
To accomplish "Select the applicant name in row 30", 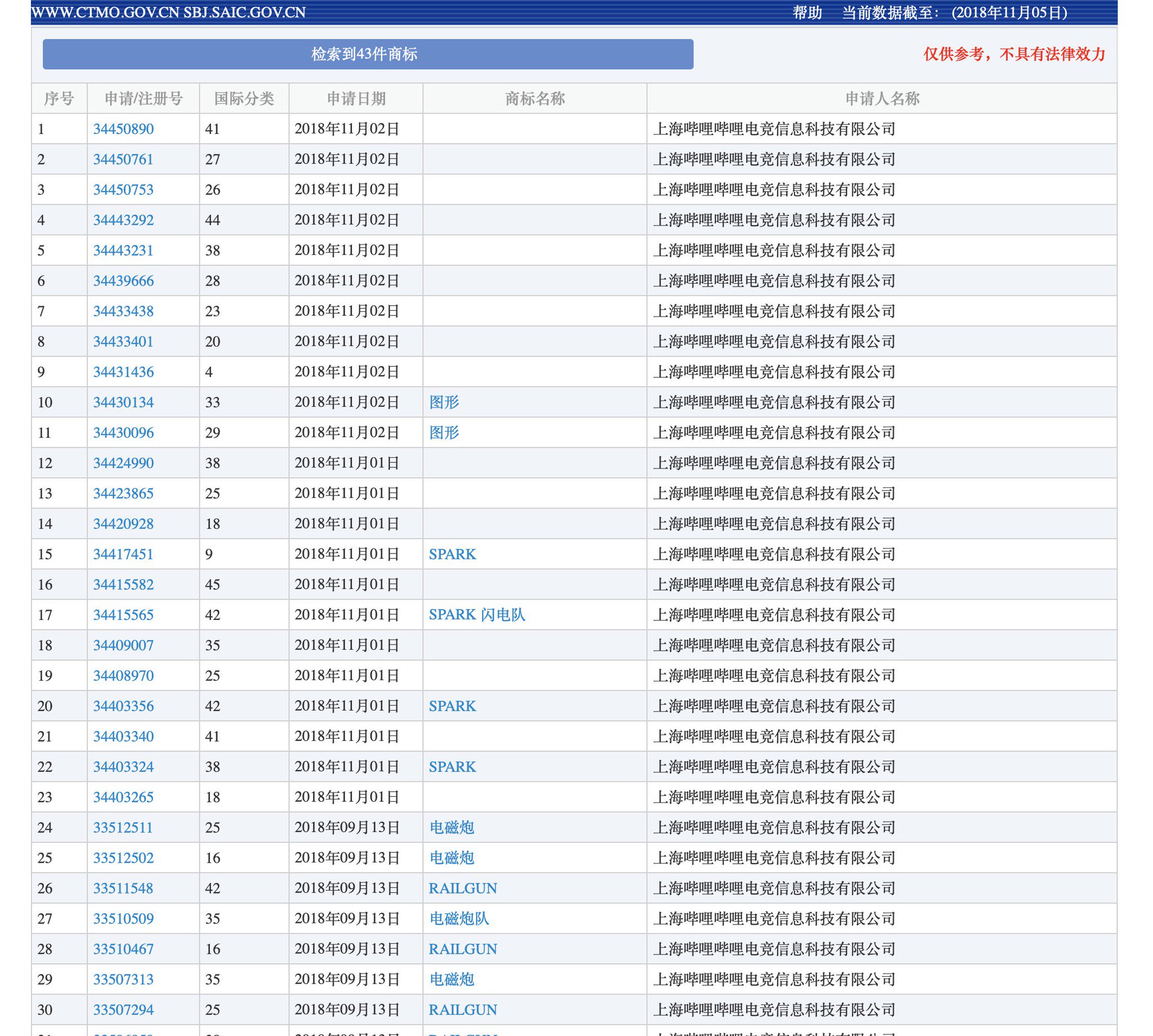I will coord(774,1009).
